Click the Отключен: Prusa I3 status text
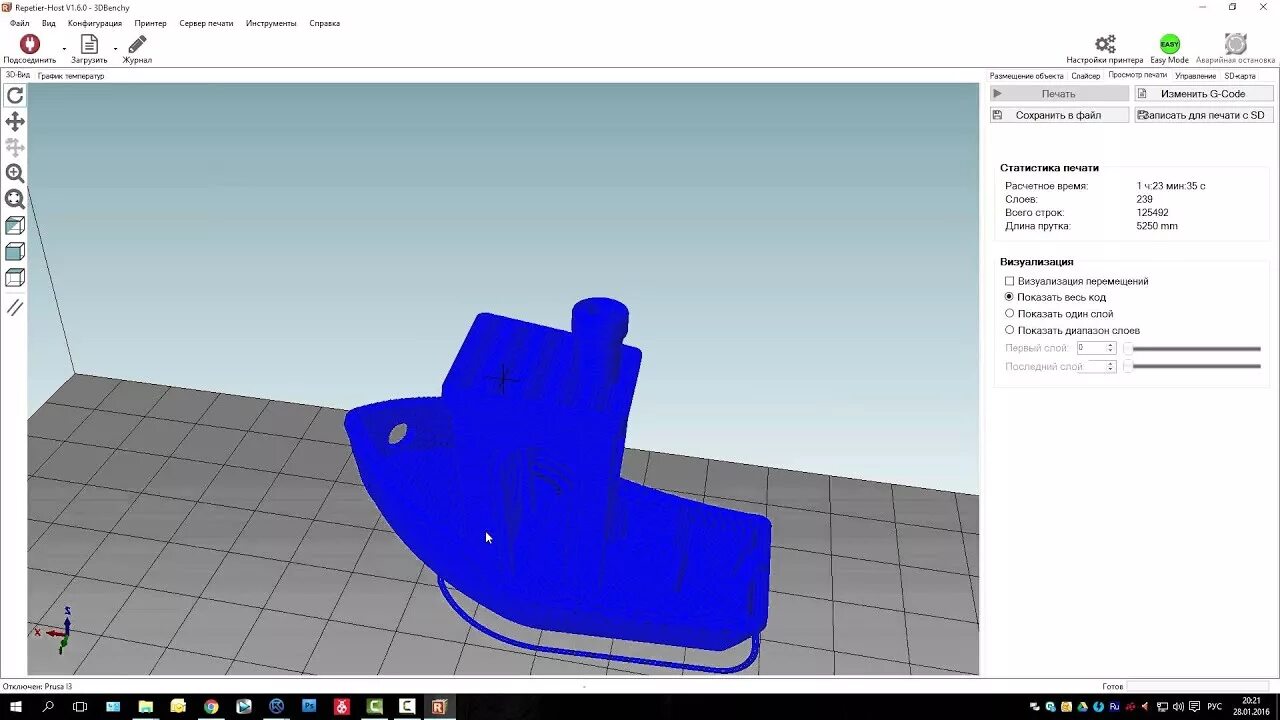This screenshot has height=720, width=1280. 37,686
